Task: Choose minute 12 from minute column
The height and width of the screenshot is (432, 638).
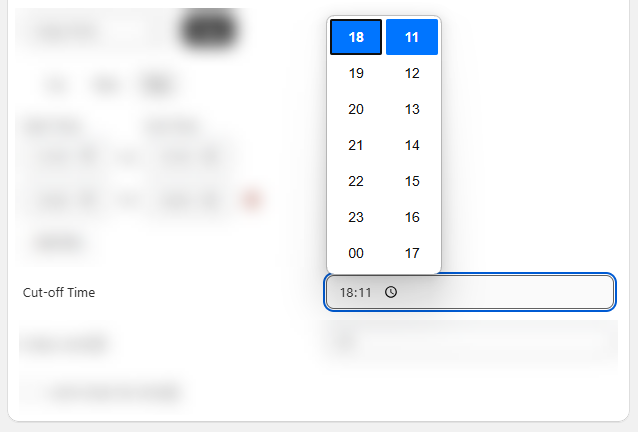Action: click(x=412, y=73)
